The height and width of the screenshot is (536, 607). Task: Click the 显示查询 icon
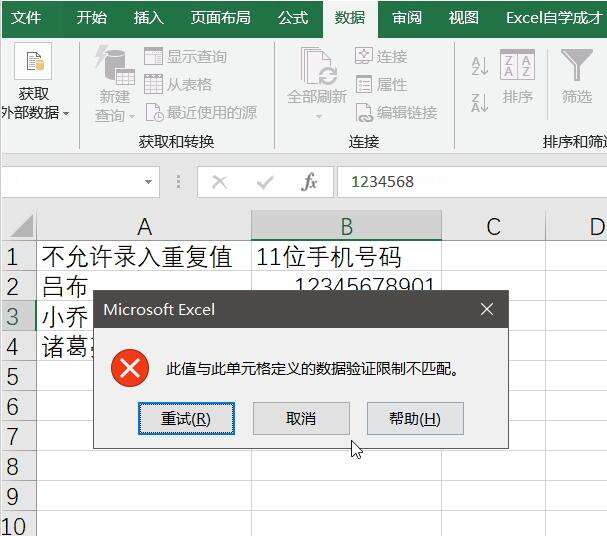point(153,57)
